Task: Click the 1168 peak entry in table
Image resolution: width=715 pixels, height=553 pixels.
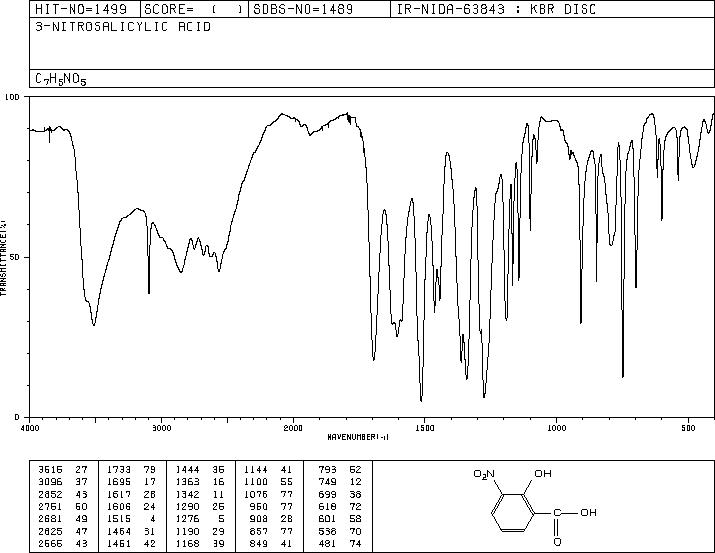Action: [x=200, y=544]
